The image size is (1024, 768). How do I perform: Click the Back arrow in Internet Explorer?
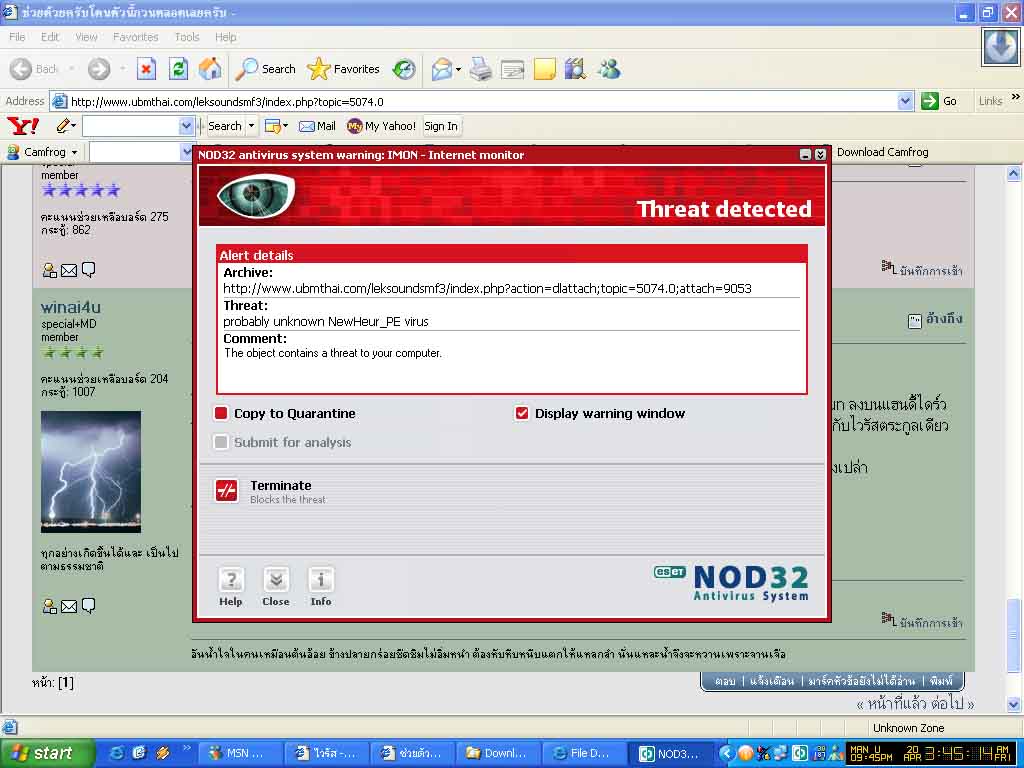(21, 69)
